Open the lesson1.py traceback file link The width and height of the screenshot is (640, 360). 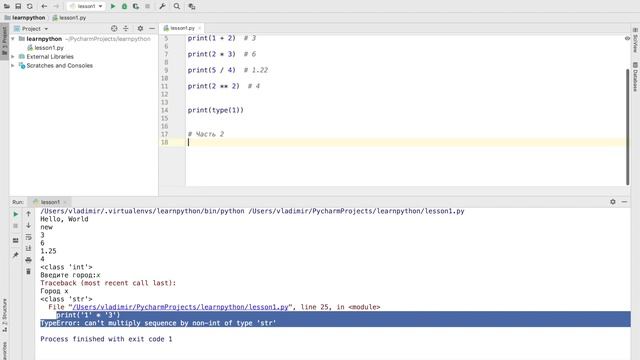180,307
